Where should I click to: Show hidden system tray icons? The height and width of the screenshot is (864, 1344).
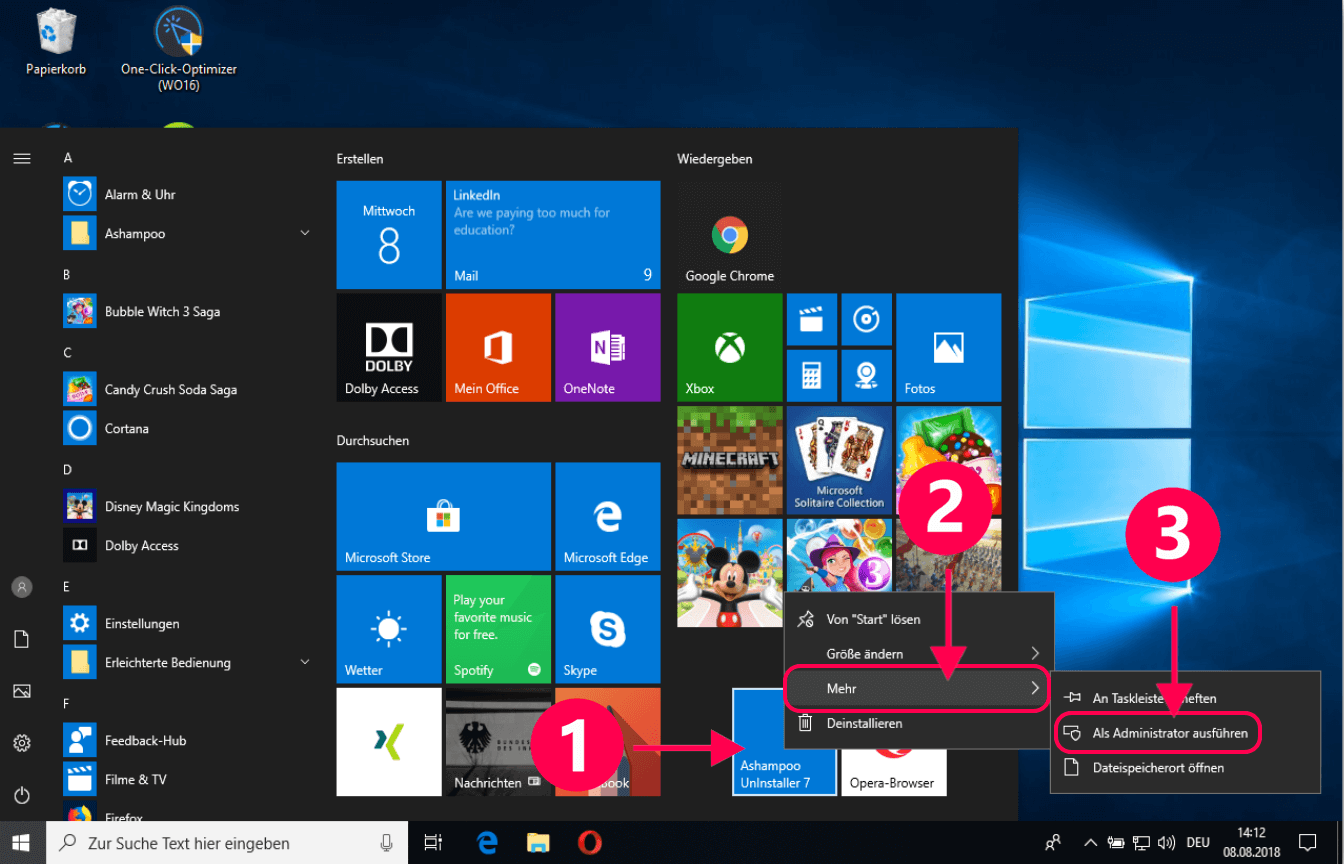pos(1089,843)
